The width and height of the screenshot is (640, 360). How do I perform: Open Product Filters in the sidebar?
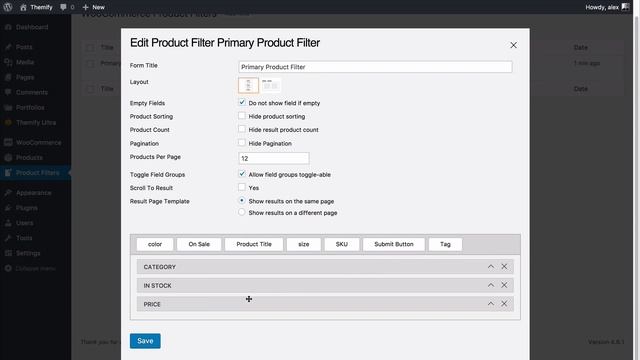coord(38,173)
